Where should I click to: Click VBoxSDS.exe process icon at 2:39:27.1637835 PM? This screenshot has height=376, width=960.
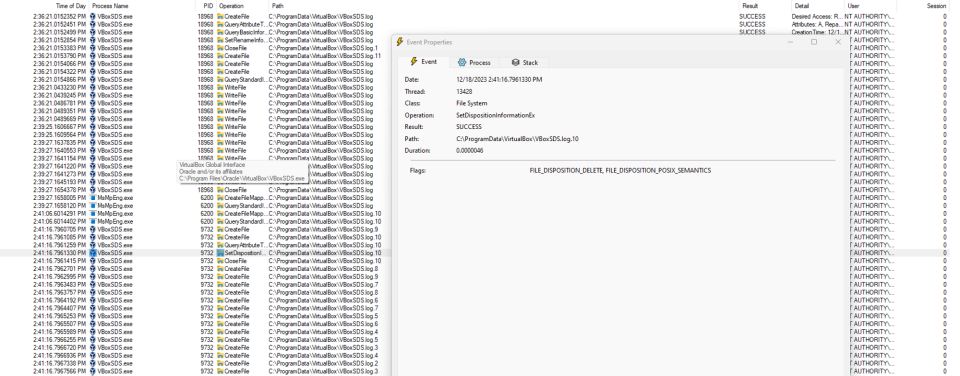point(93,143)
